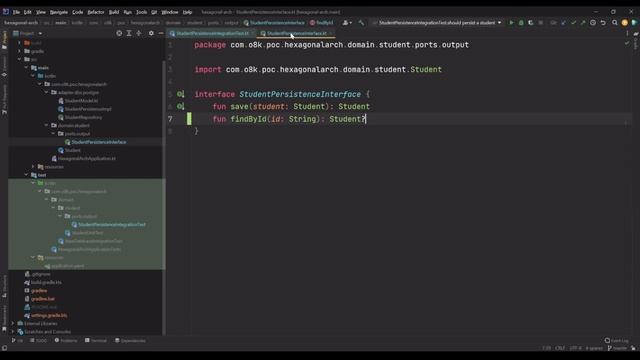640x360 pixels.
Task: Open the Edit menu
Action: pos(27,12)
